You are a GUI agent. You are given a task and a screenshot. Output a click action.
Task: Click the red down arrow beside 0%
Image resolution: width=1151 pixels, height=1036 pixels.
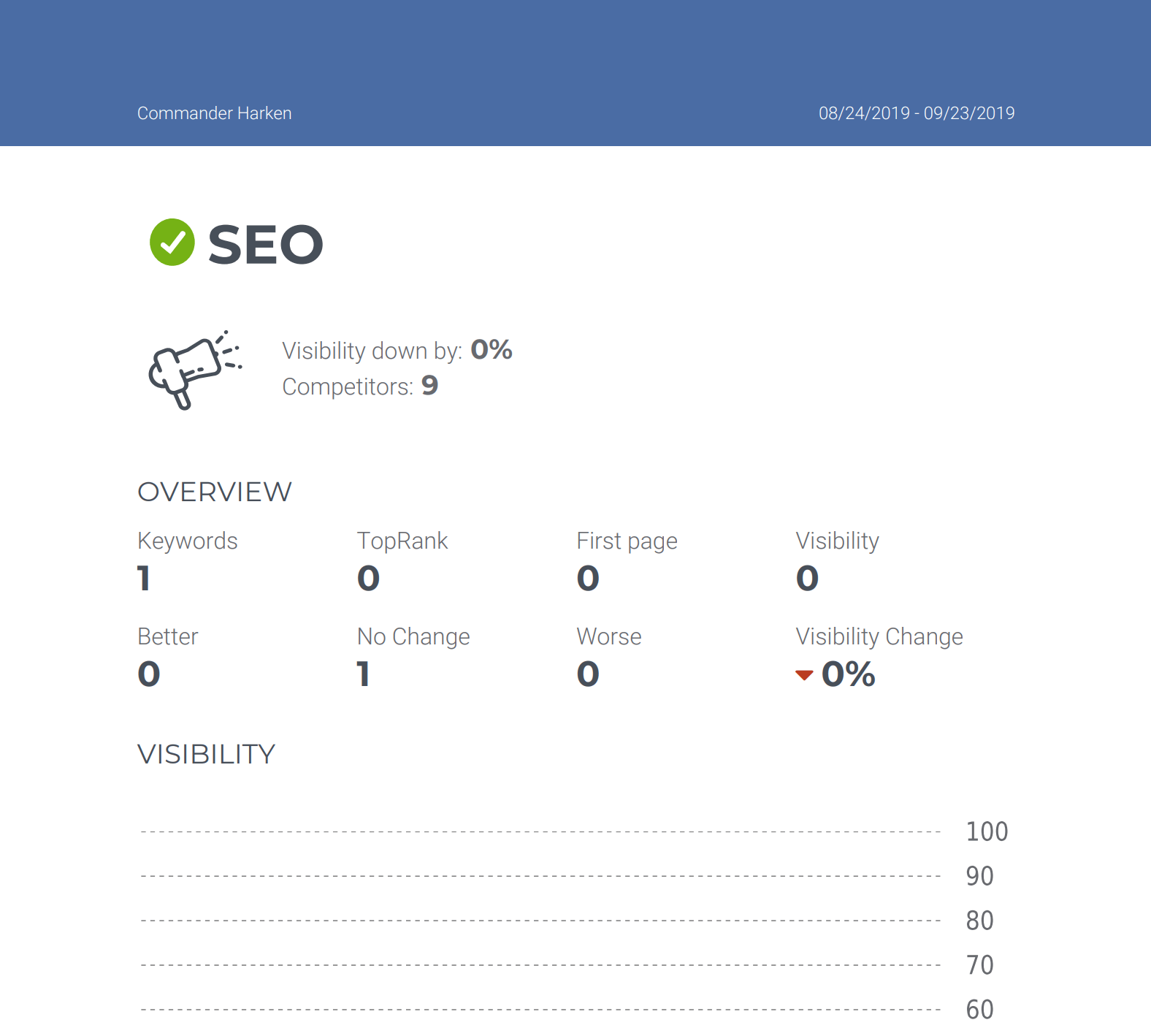[x=804, y=675]
